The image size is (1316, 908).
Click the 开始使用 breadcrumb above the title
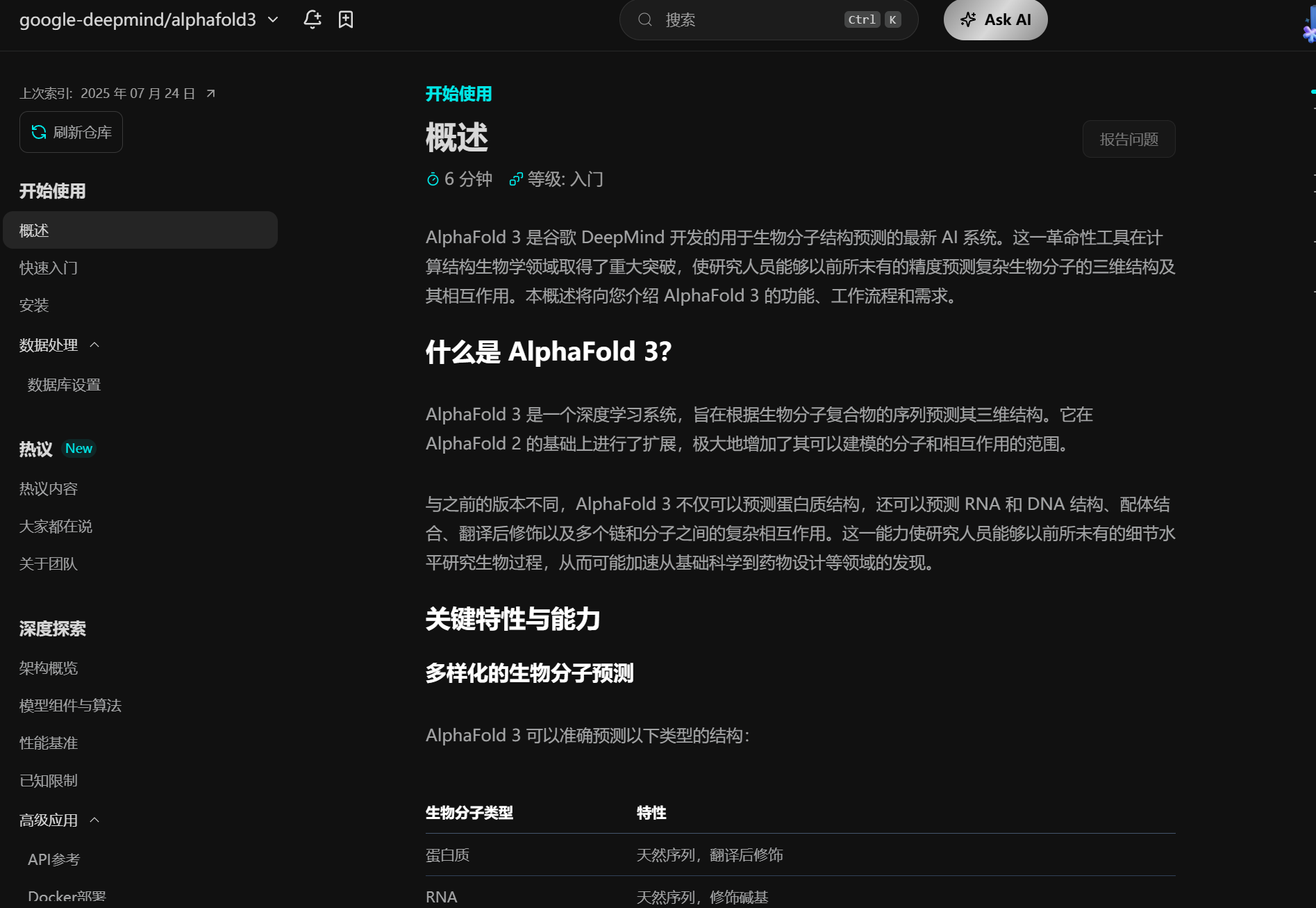458,94
